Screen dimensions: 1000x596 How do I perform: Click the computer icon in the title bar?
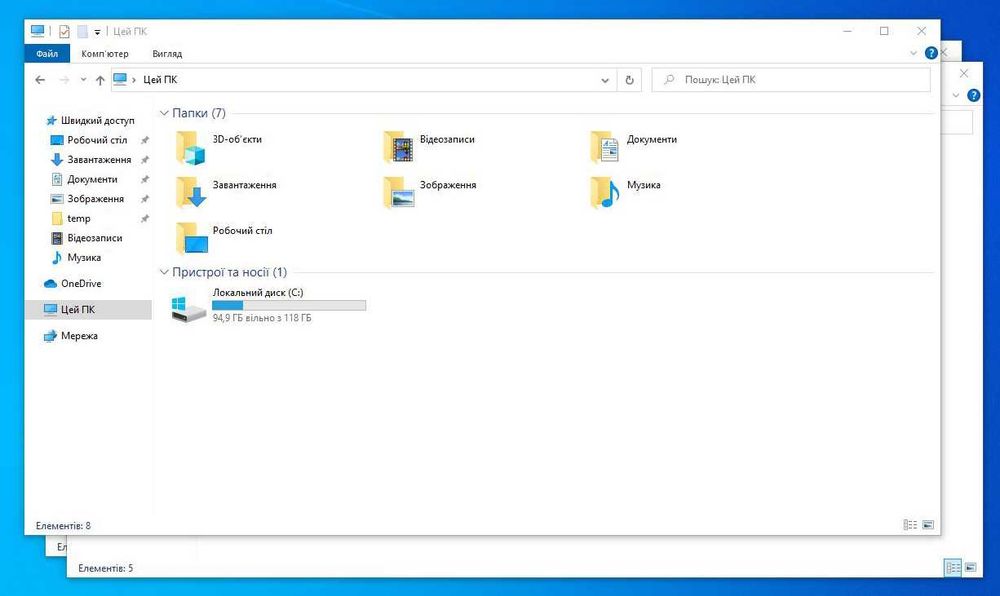pyautogui.click(x=38, y=31)
